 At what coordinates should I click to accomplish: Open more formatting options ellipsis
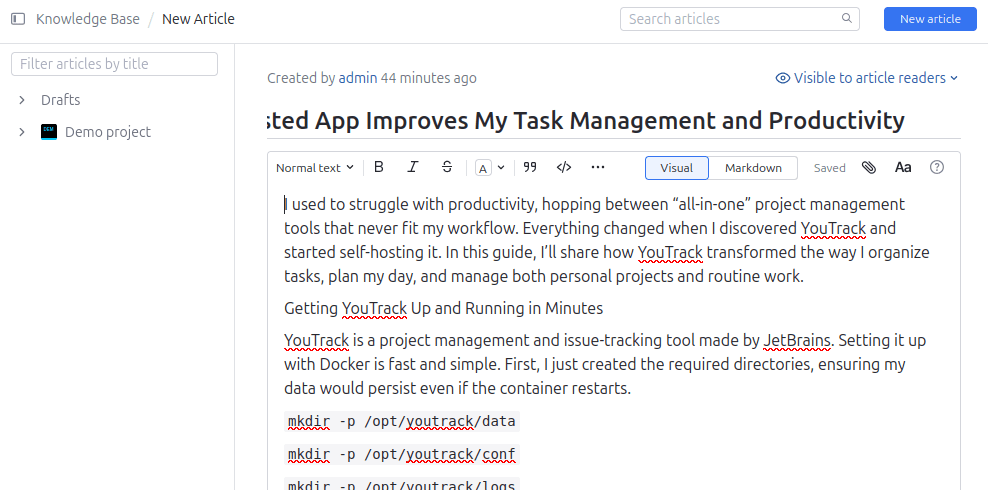pos(598,168)
